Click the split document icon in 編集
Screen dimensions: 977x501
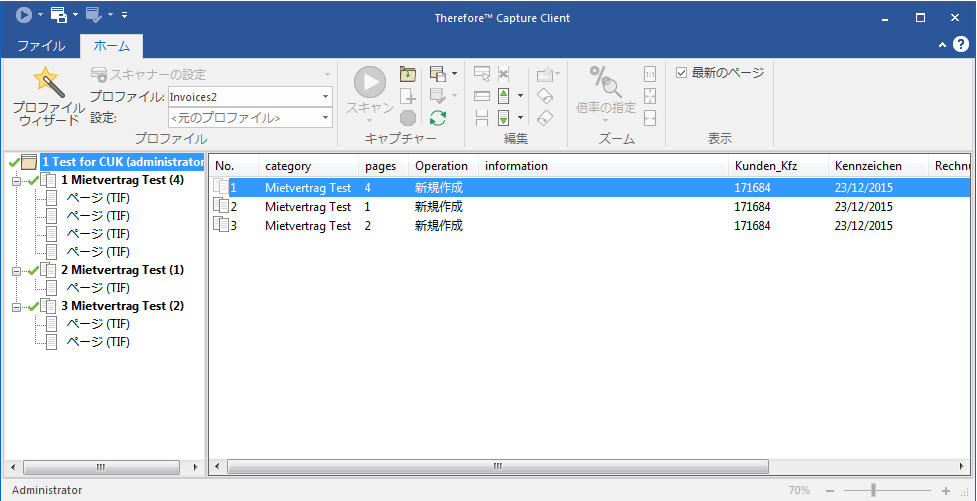(x=482, y=118)
